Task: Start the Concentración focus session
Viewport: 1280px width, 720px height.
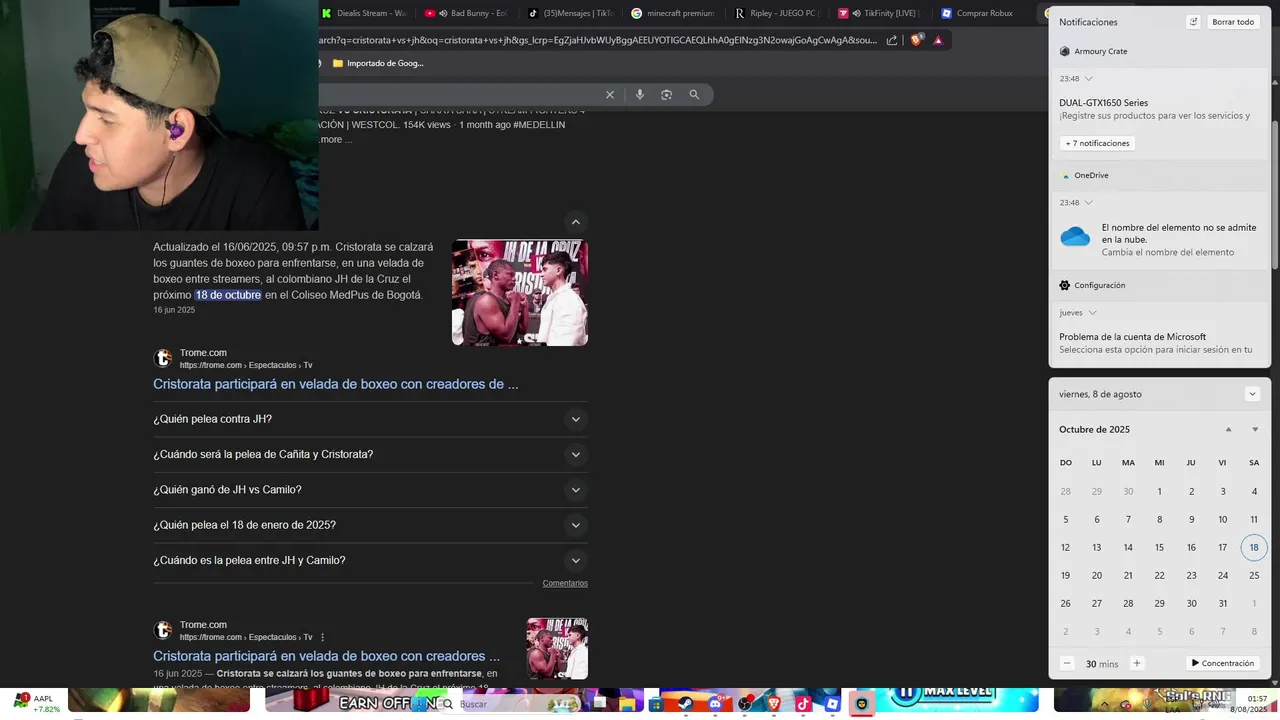Action: pos(1222,663)
